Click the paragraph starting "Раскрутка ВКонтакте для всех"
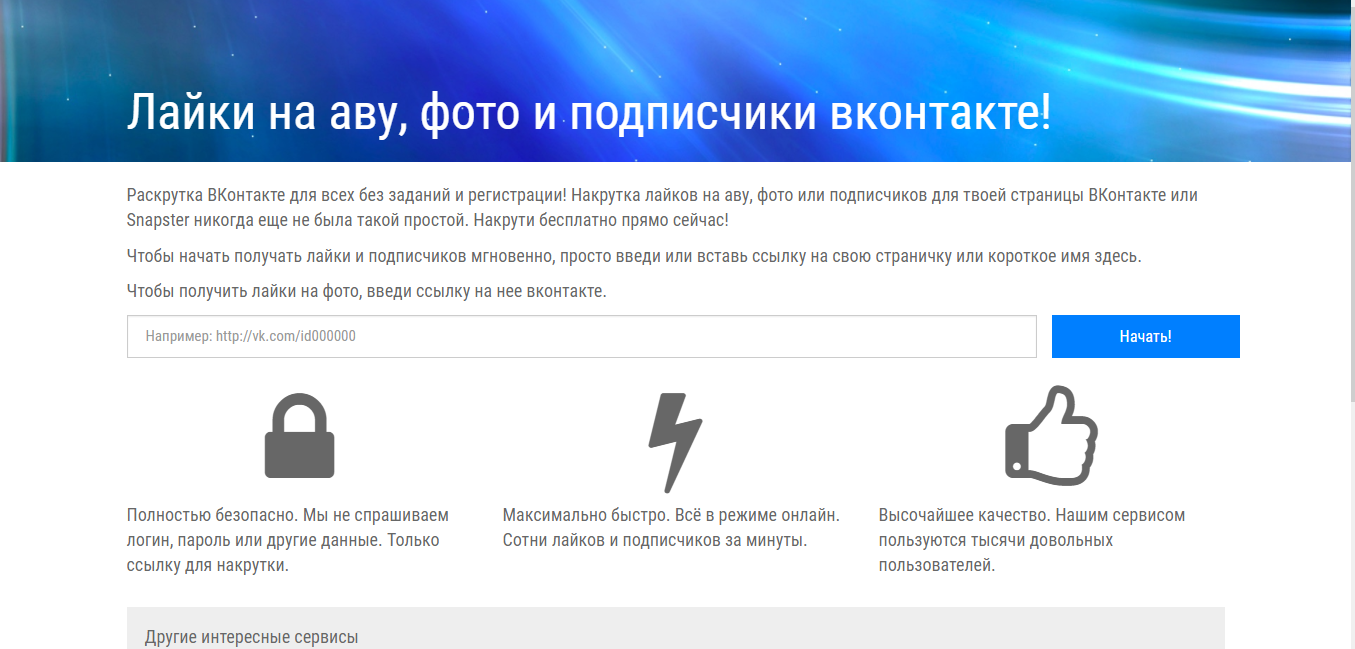1355x649 pixels. pyautogui.click(x=662, y=207)
